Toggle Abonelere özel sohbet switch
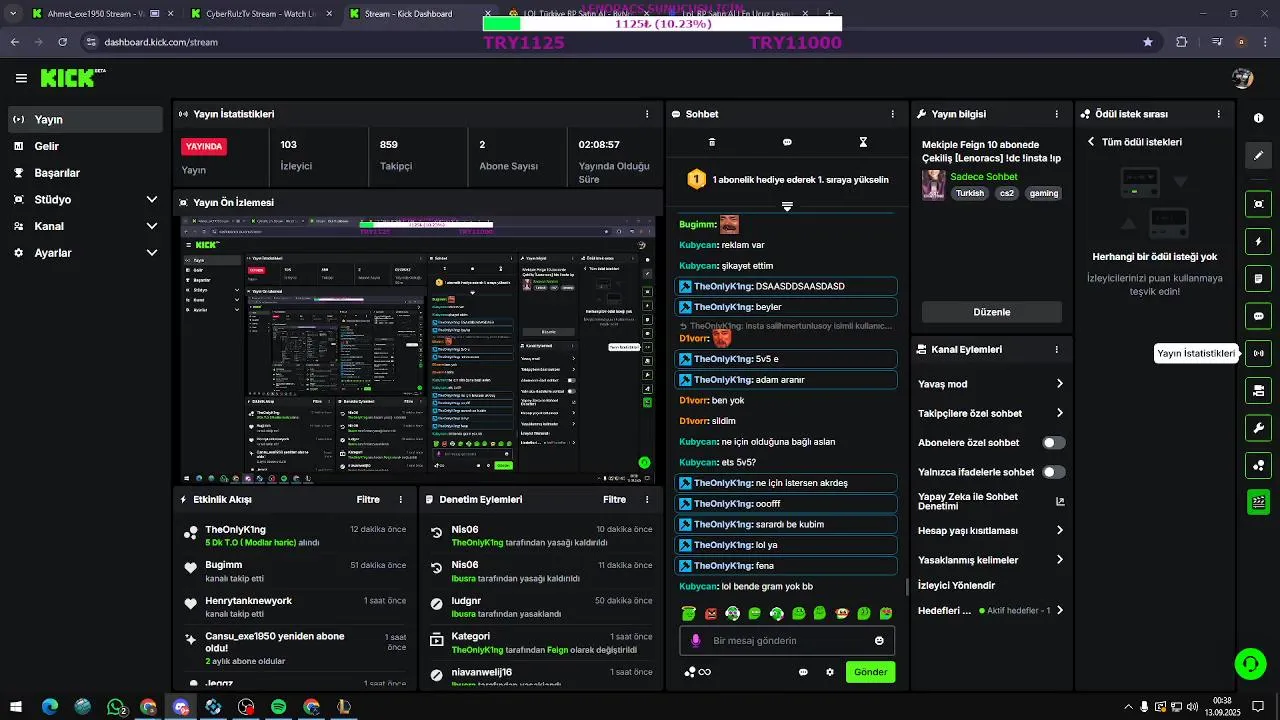 tap(1054, 442)
